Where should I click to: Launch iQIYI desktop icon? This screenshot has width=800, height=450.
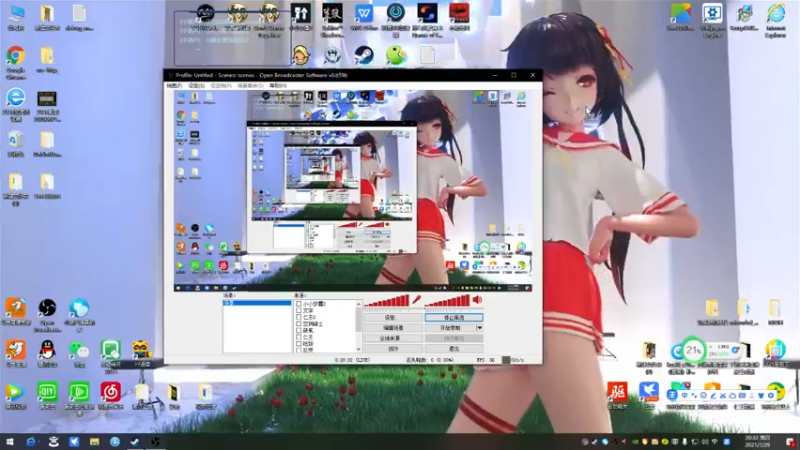[47, 392]
